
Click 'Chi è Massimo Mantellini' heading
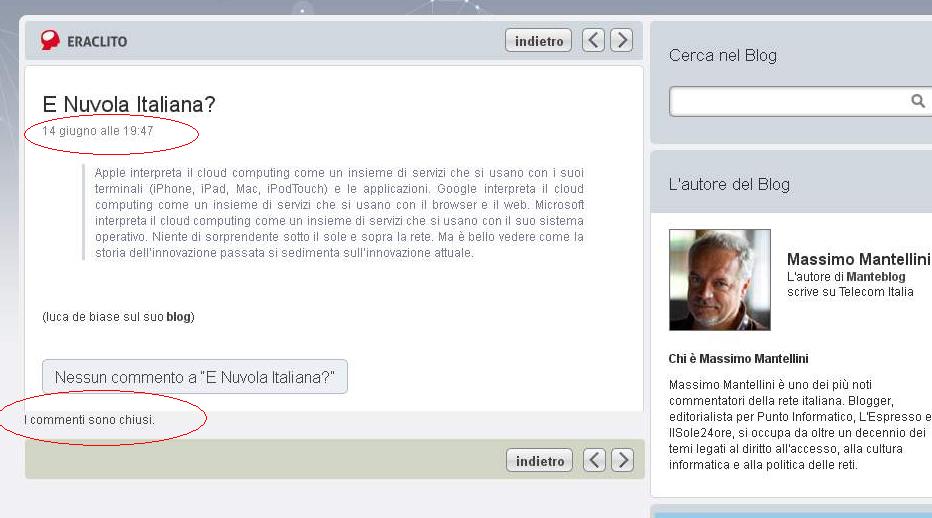point(738,359)
